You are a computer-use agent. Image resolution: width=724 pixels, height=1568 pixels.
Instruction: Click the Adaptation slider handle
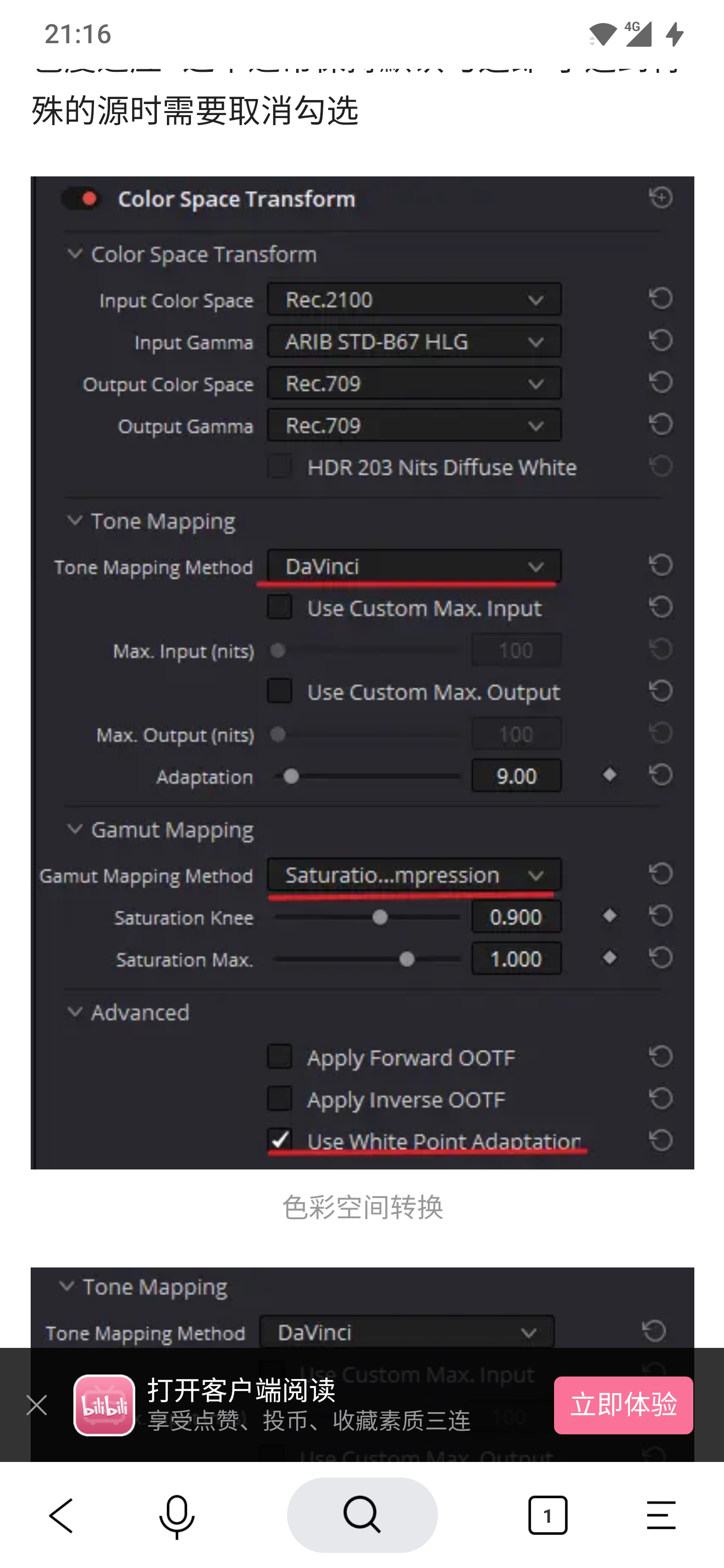291,776
